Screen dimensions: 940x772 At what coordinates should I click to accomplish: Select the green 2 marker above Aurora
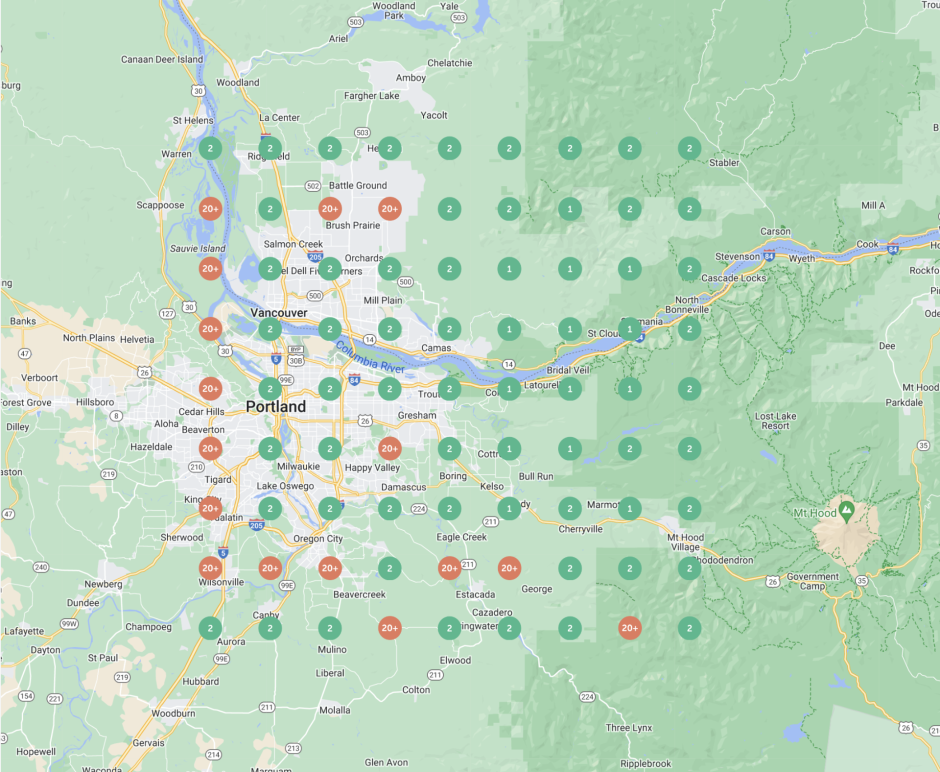click(210, 629)
